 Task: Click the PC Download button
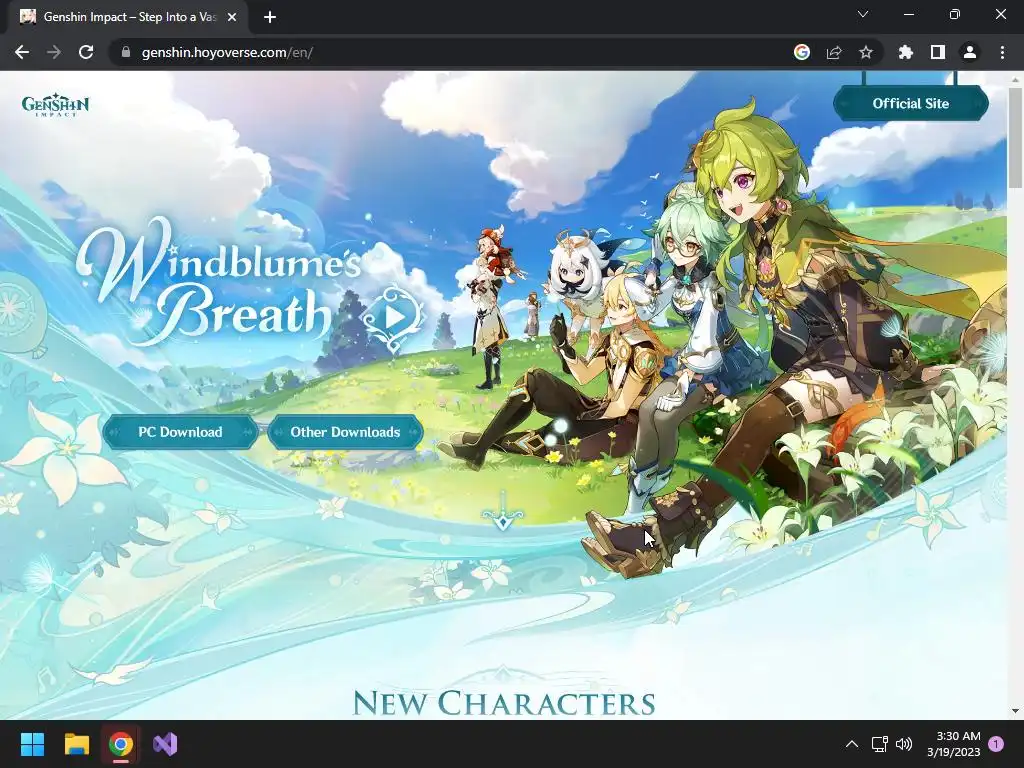point(180,432)
